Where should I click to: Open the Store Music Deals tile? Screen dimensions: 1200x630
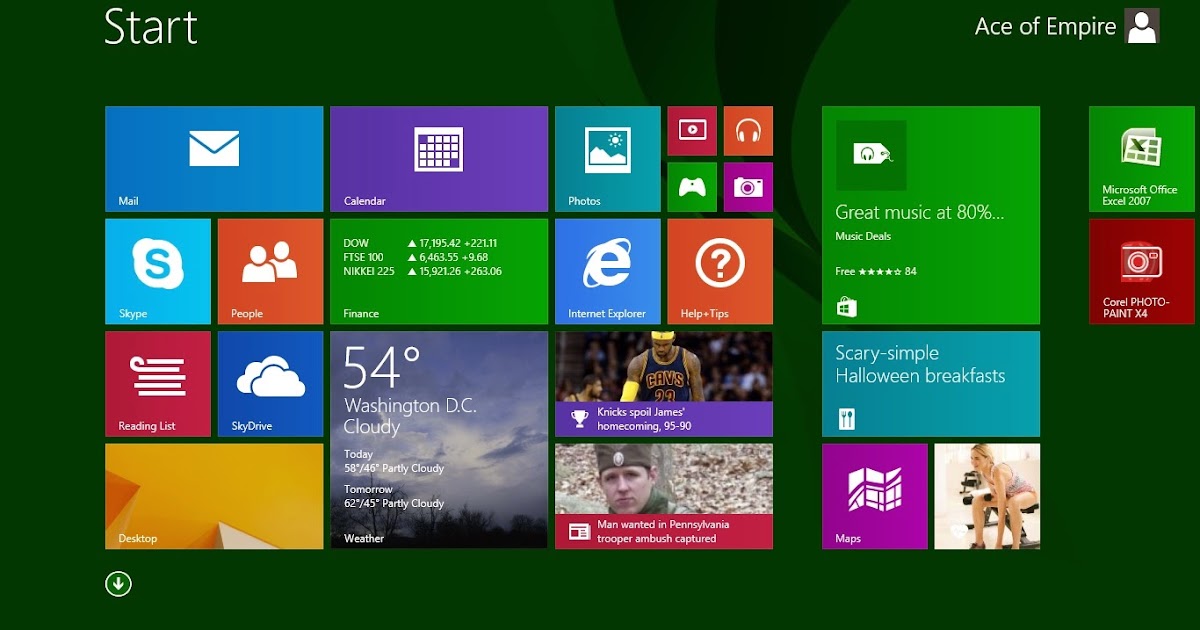click(x=931, y=215)
